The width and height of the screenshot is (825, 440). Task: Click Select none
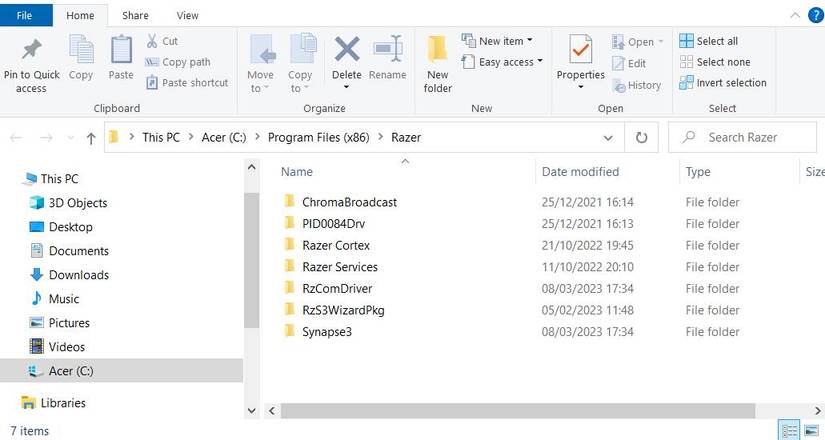(x=715, y=62)
